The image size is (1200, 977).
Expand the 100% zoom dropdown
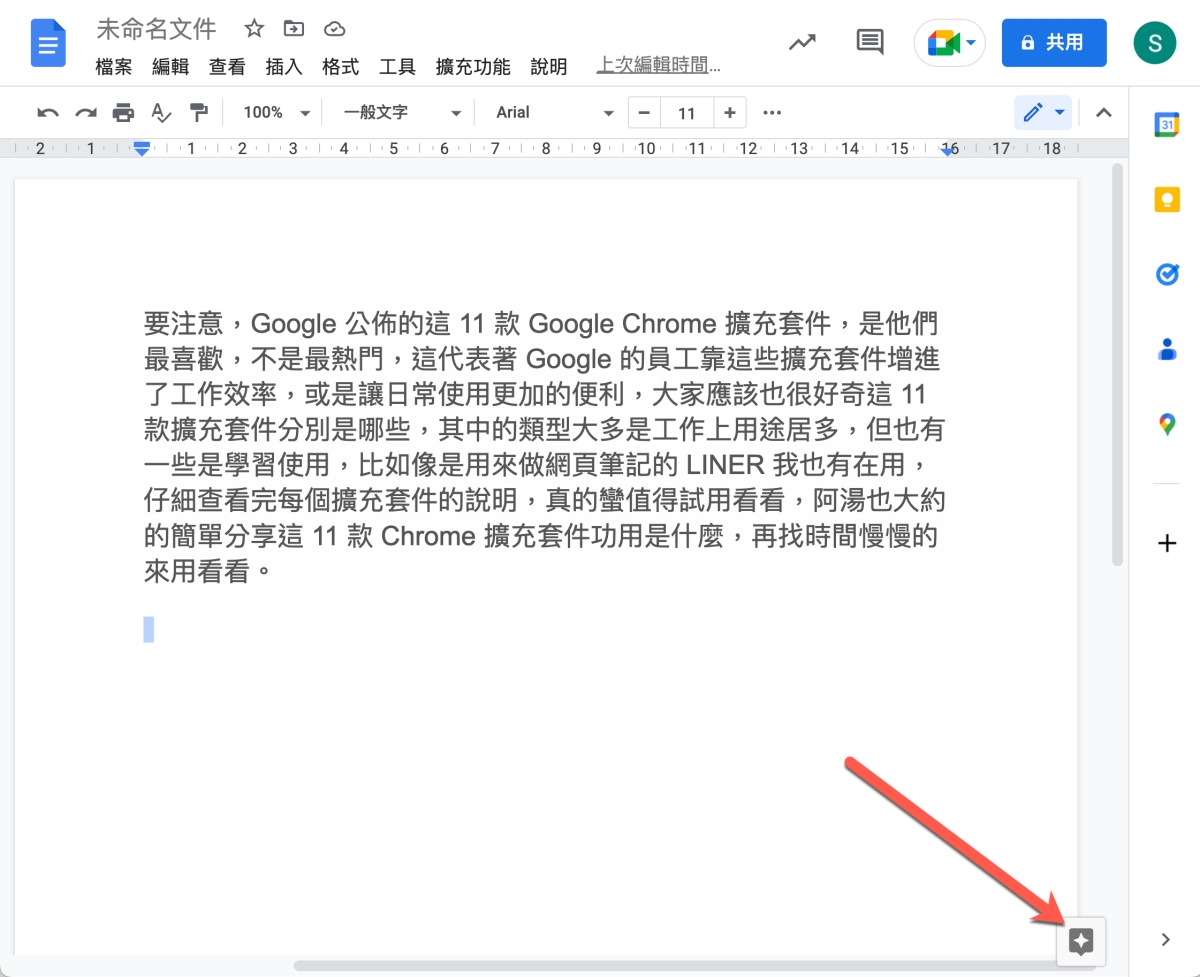pyautogui.click(x=277, y=113)
